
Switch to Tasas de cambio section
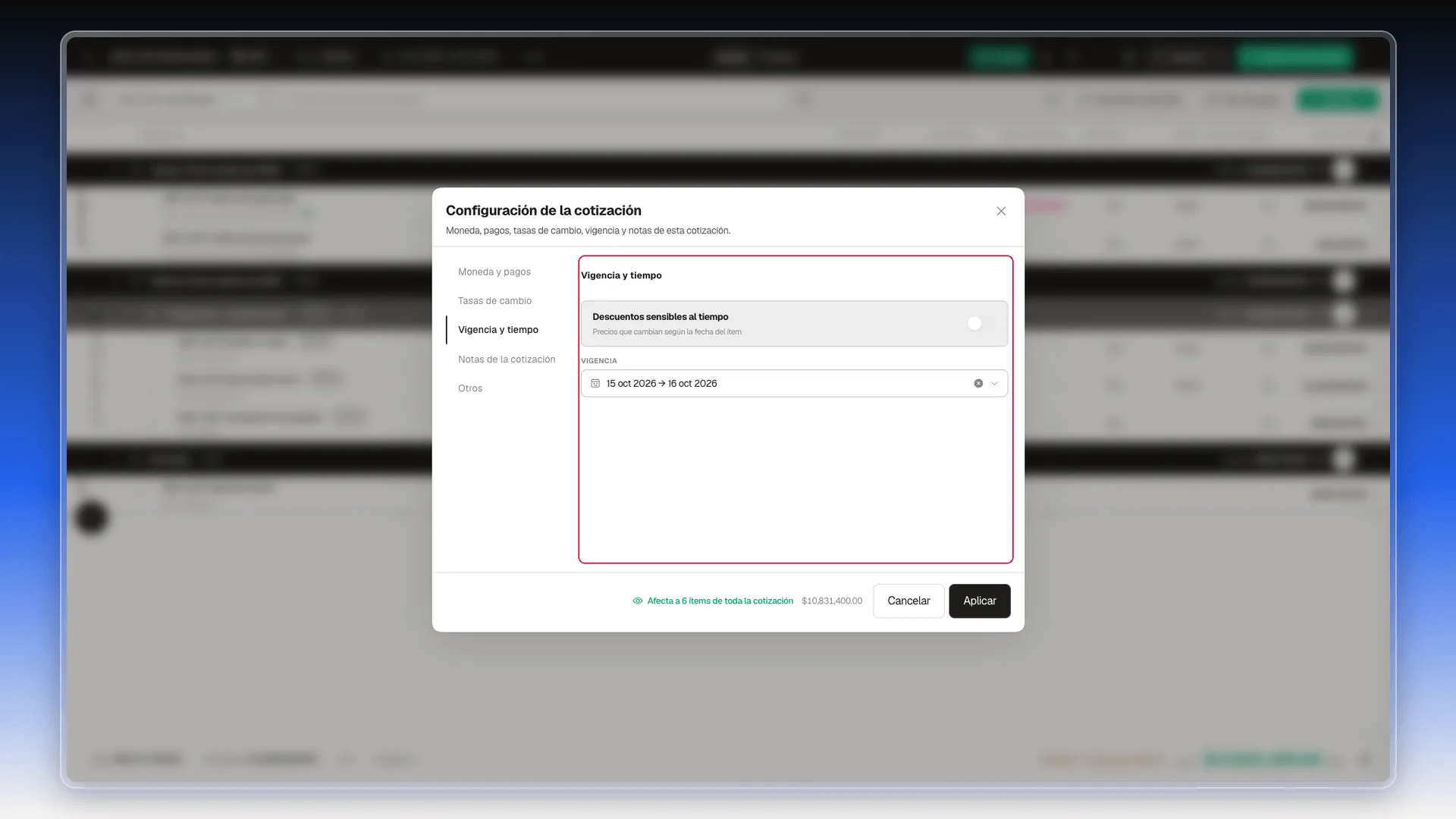494,300
